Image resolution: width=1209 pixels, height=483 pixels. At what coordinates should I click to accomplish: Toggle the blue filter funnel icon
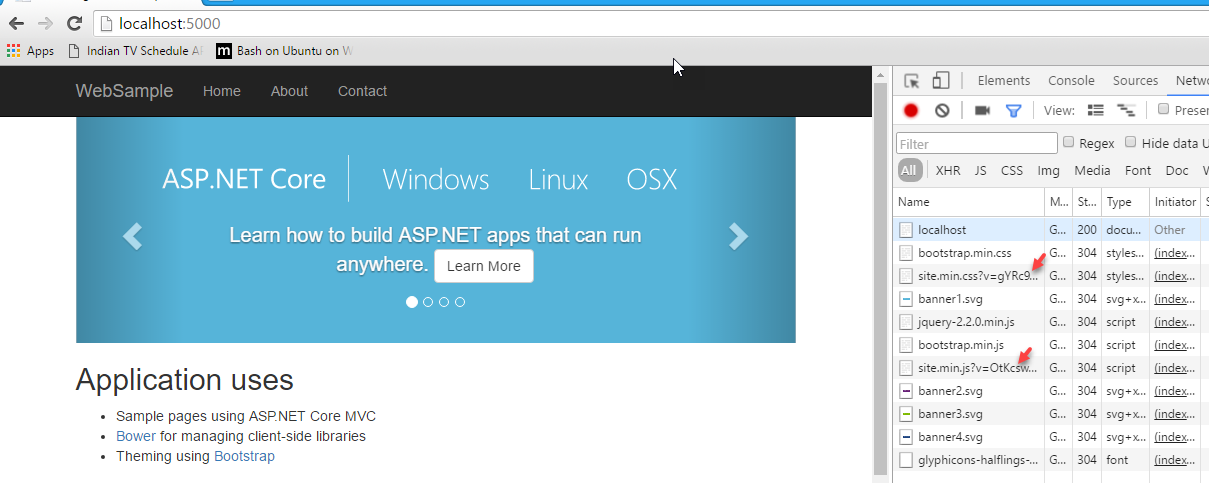tap(1013, 111)
